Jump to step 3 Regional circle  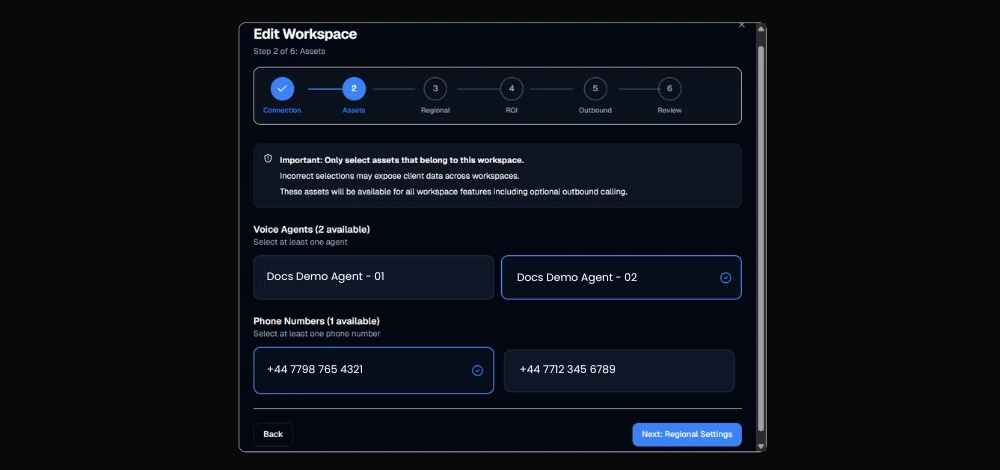click(436, 89)
